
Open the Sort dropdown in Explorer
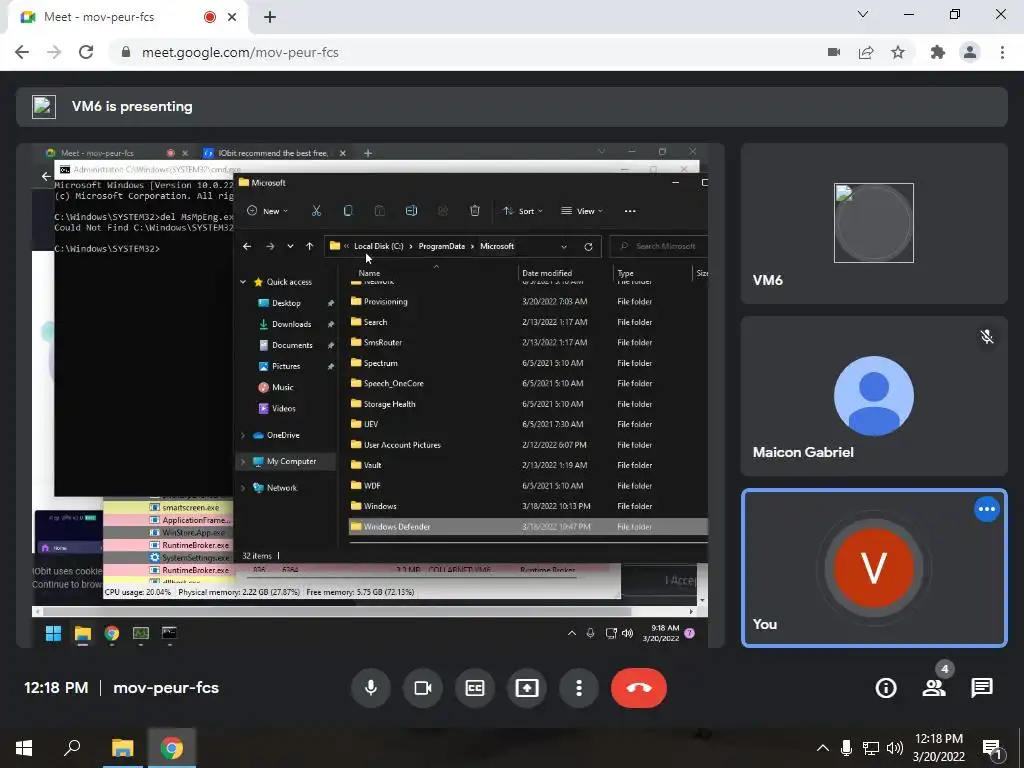pyautogui.click(x=522, y=211)
